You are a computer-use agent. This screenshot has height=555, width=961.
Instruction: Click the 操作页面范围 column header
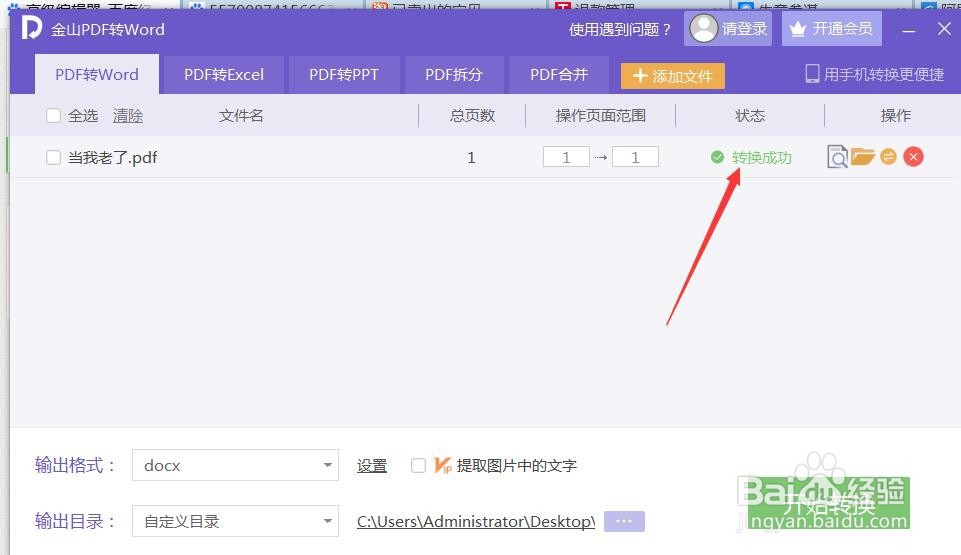(601, 115)
